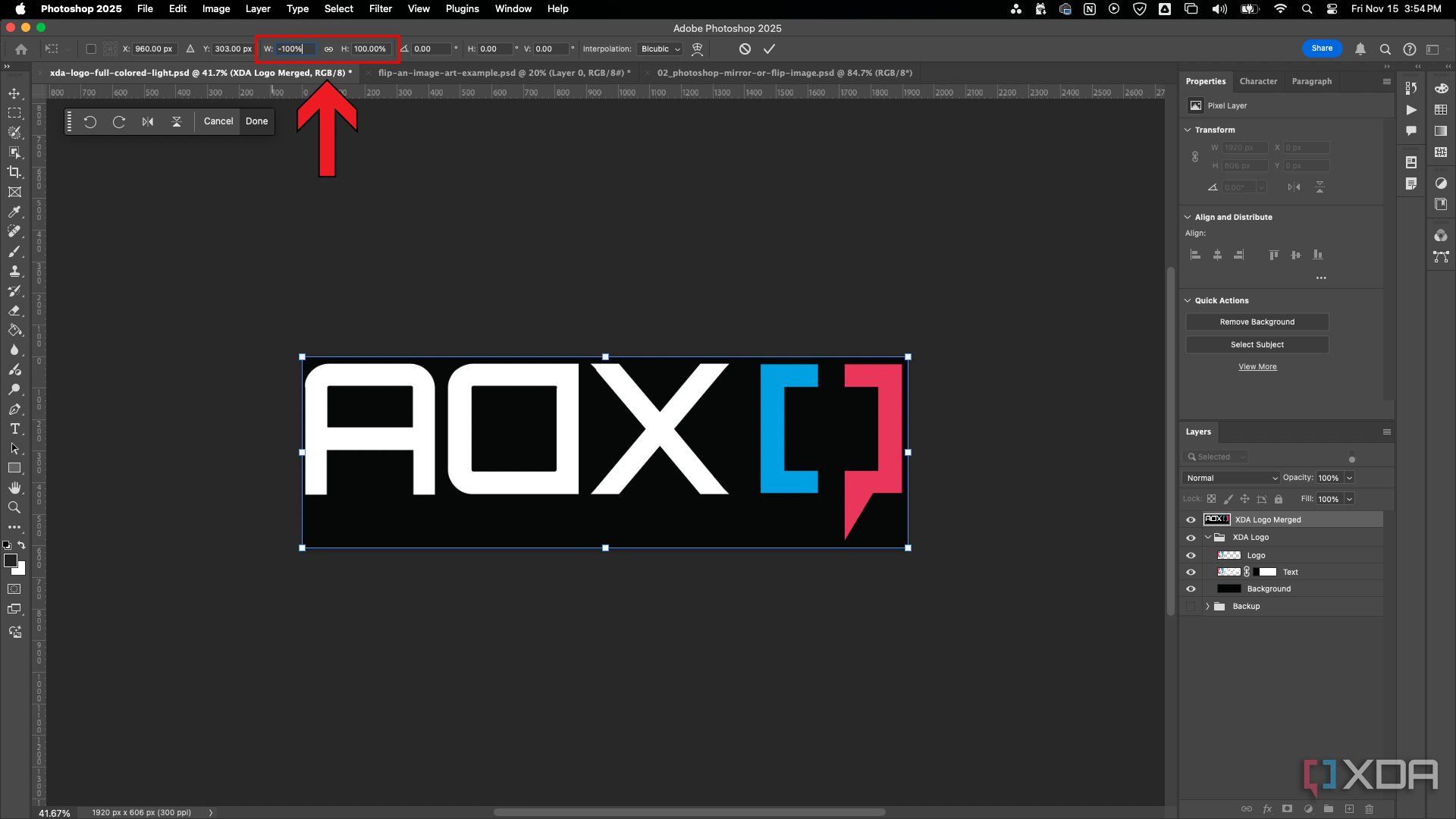
Task: Commit transform with the checkmark icon
Action: click(x=769, y=49)
